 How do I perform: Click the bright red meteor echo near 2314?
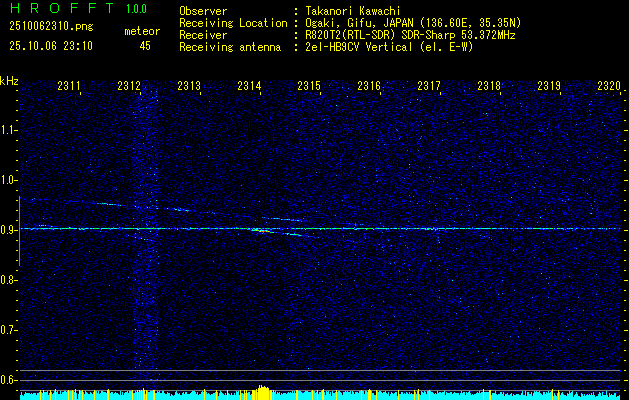click(x=262, y=231)
